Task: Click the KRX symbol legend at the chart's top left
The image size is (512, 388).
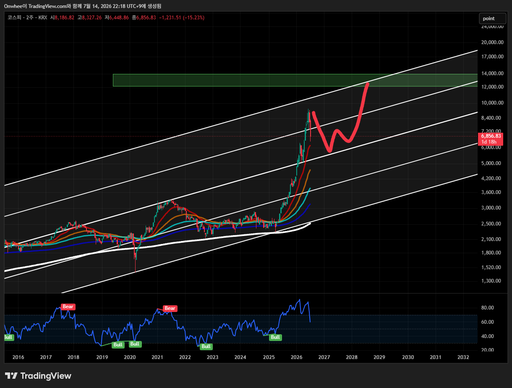Action: 27,17
